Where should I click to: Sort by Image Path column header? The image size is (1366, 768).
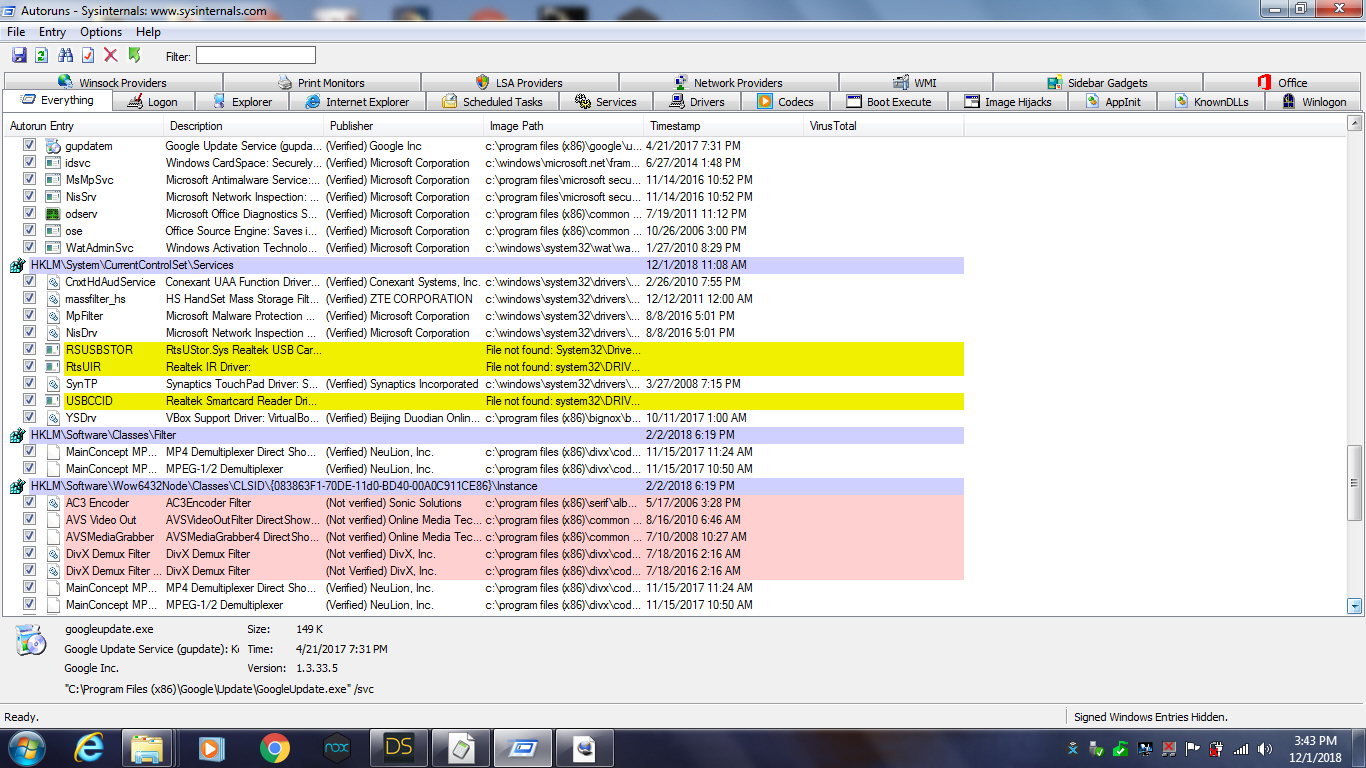pyautogui.click(x=565, y=126)
